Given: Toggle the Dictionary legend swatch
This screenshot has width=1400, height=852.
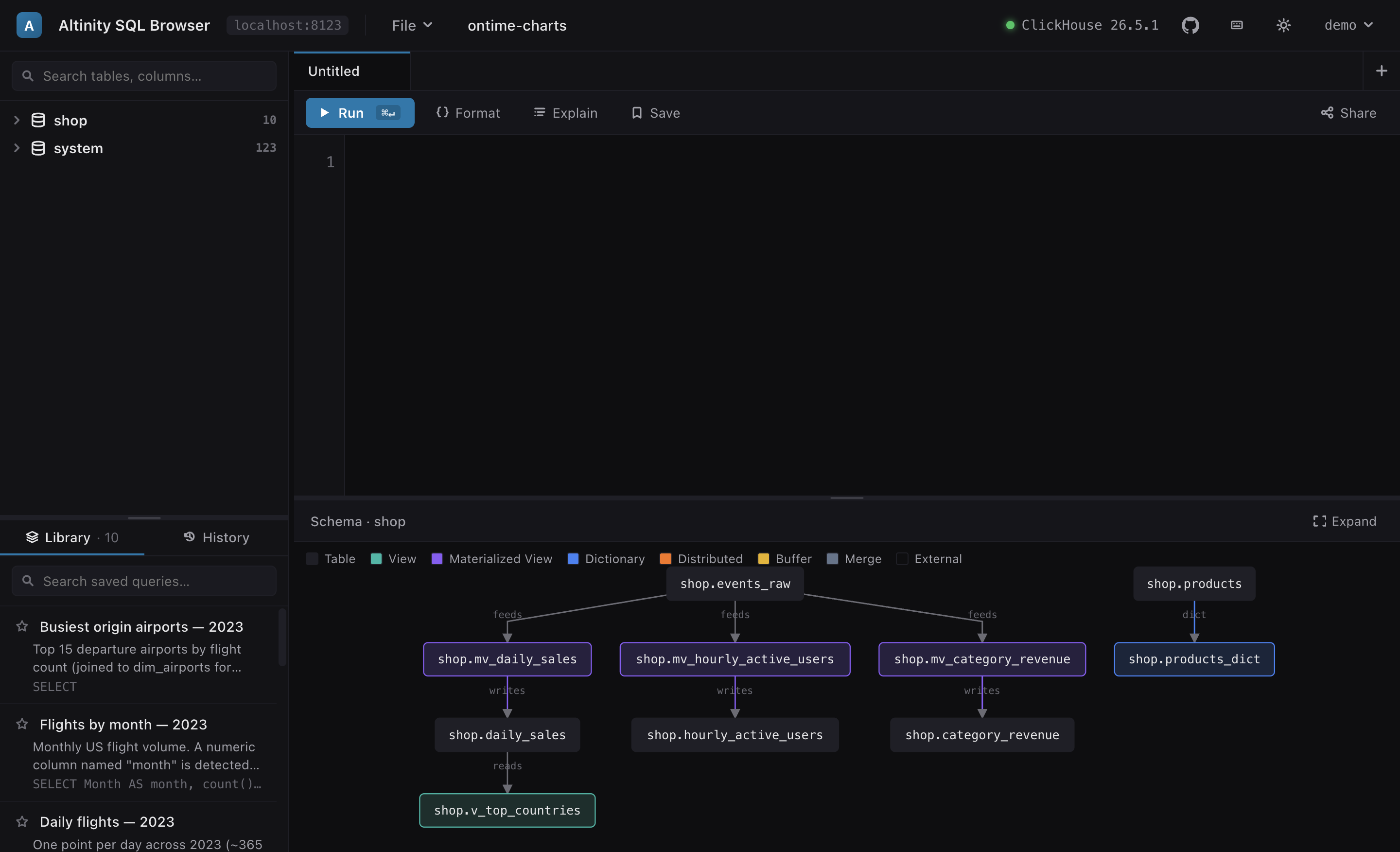Looking at the screenshot, I should click(x=573, y=558).
